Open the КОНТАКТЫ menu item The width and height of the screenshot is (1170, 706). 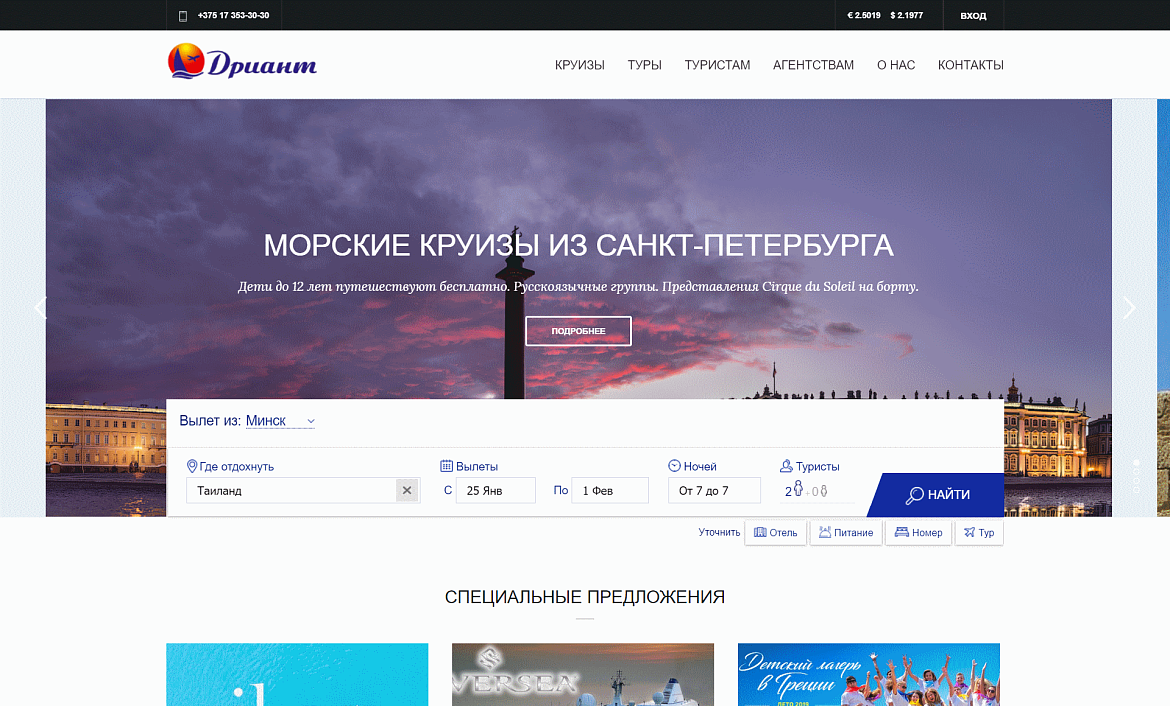971,65
